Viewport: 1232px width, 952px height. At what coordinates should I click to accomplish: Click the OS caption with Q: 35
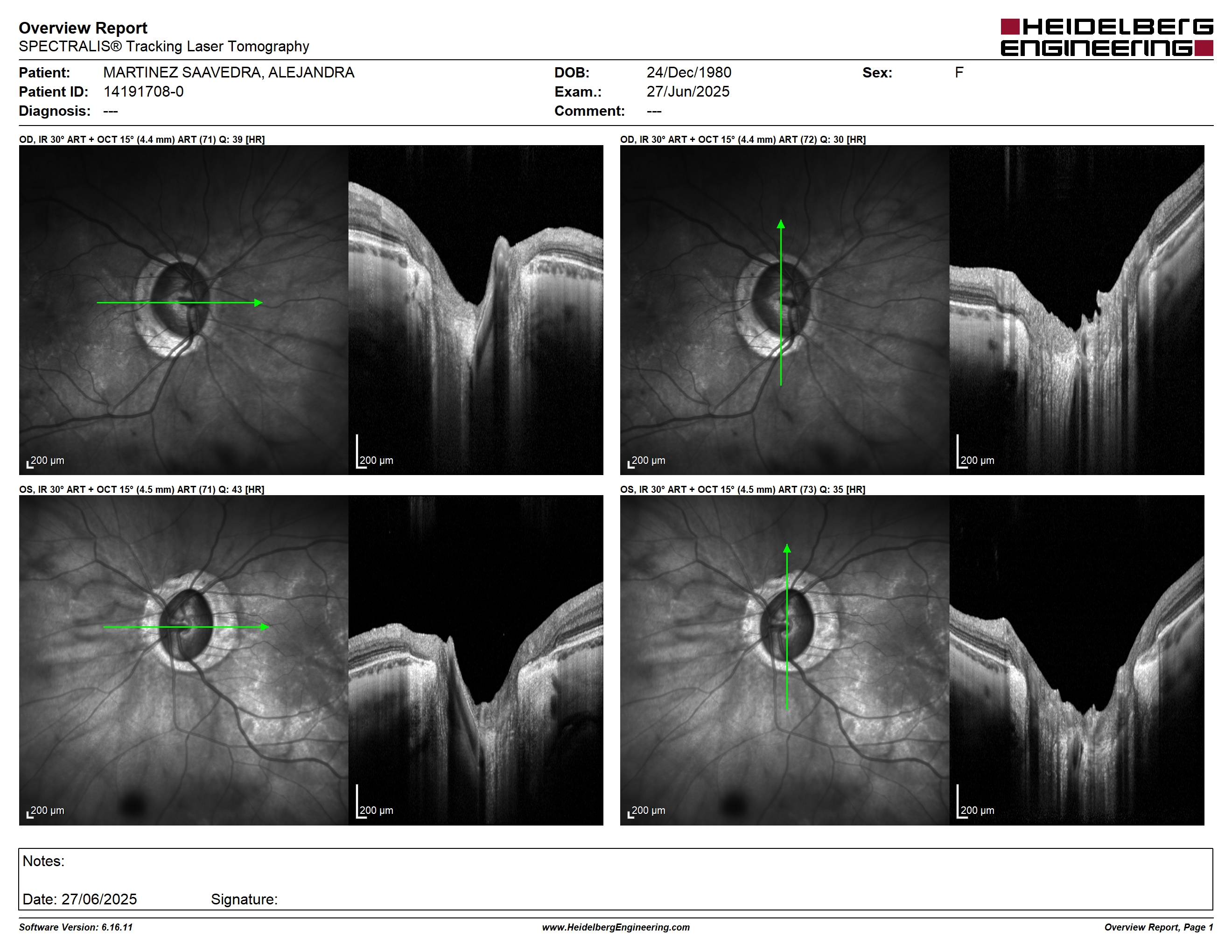(743, 490)
